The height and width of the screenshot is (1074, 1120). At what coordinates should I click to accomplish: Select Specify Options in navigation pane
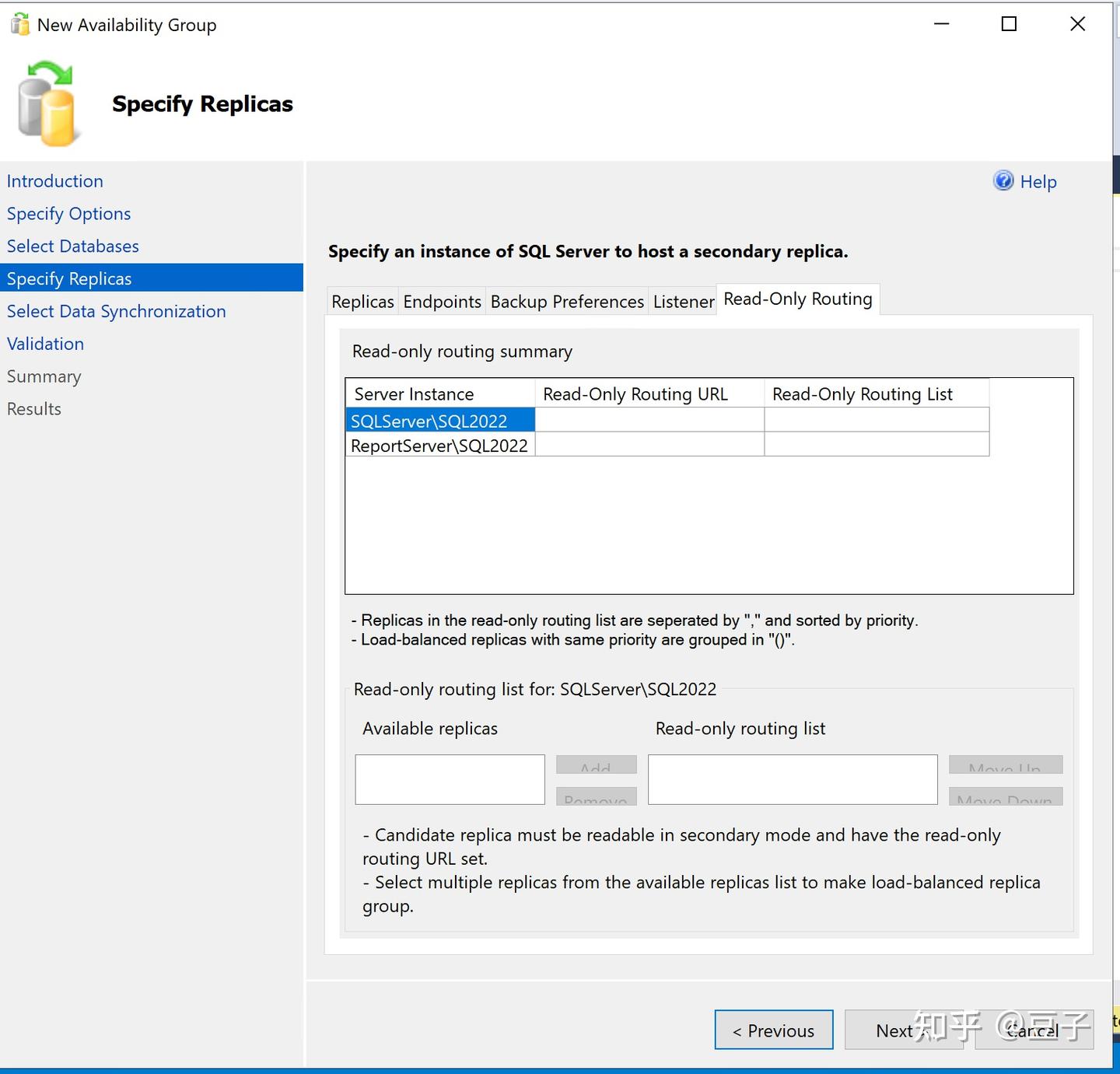click(x=68, y=213)
